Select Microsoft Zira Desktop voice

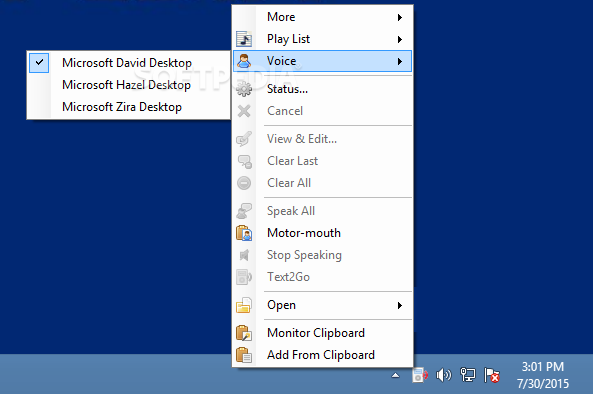tap(129, 107)
